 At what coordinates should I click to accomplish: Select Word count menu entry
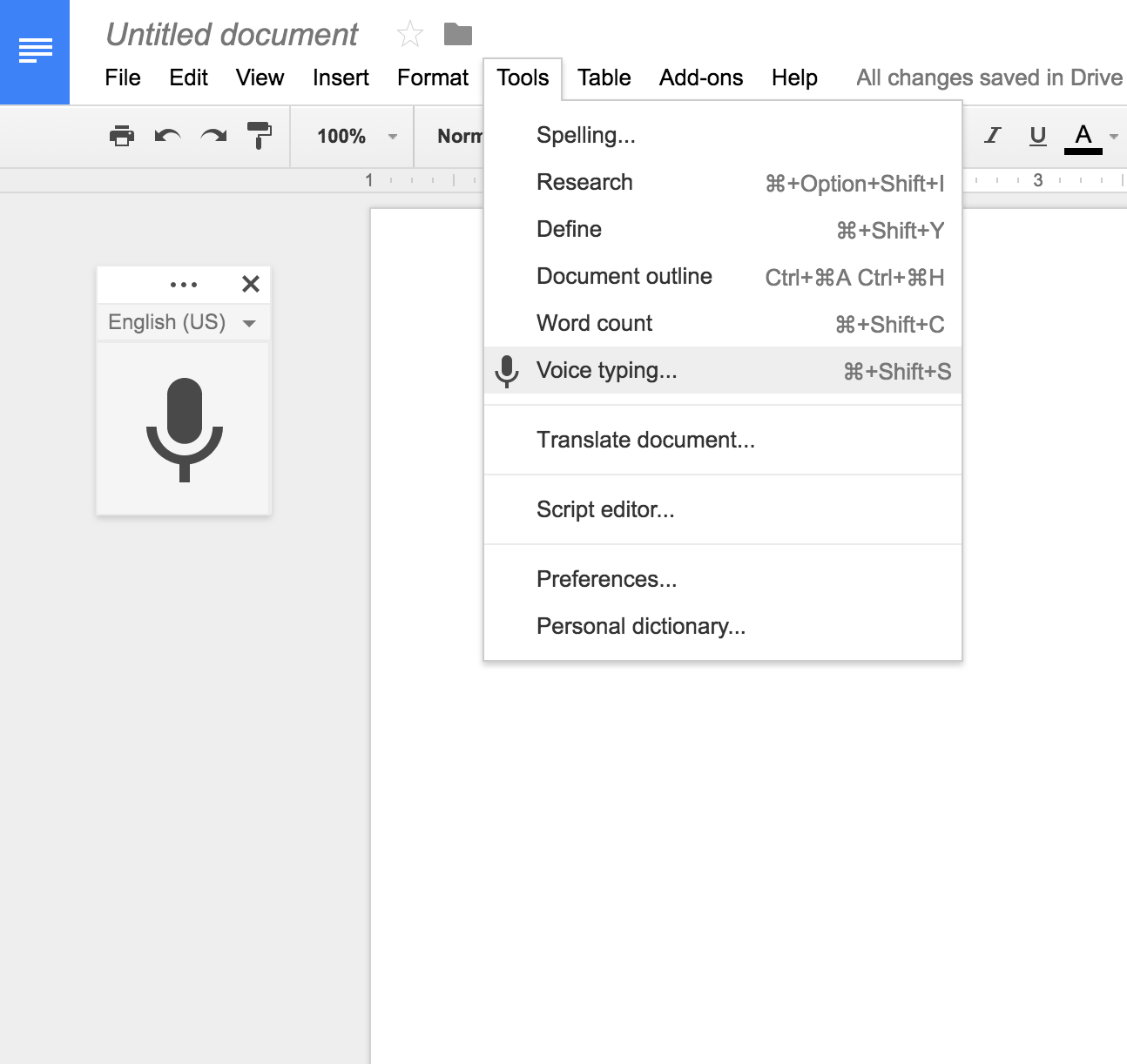[723, 323]
